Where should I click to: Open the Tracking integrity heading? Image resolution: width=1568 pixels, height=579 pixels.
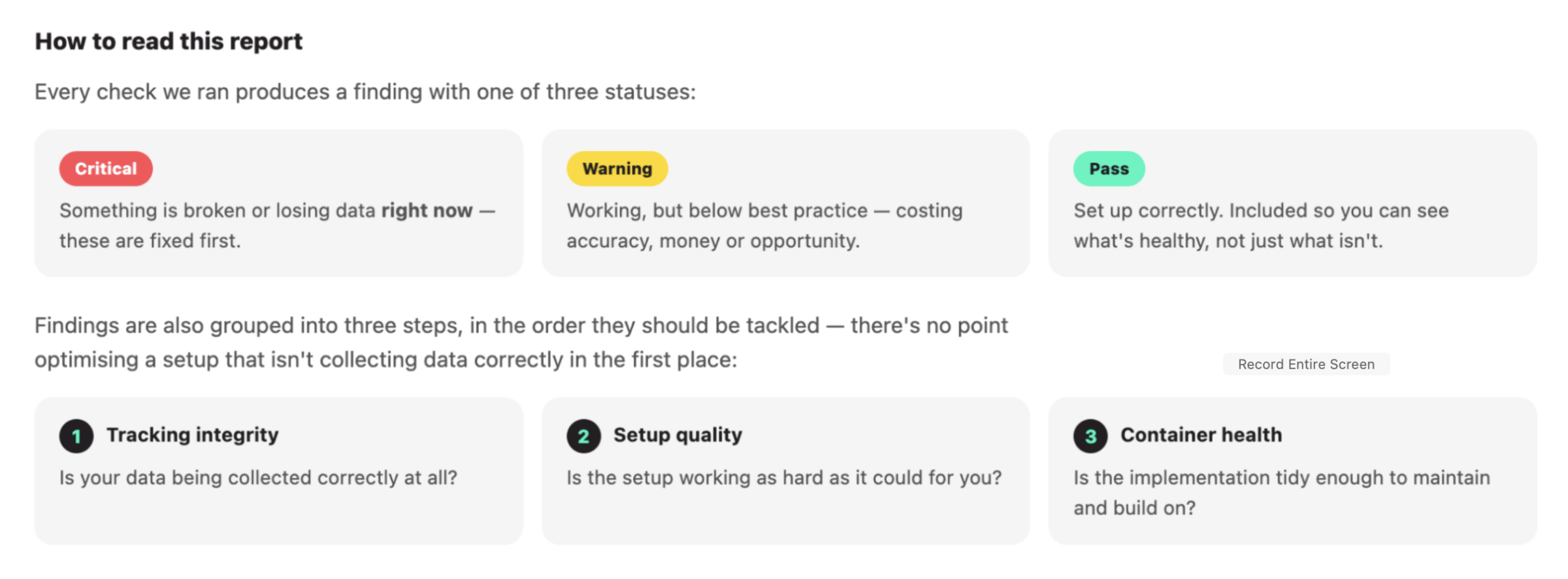193,435
